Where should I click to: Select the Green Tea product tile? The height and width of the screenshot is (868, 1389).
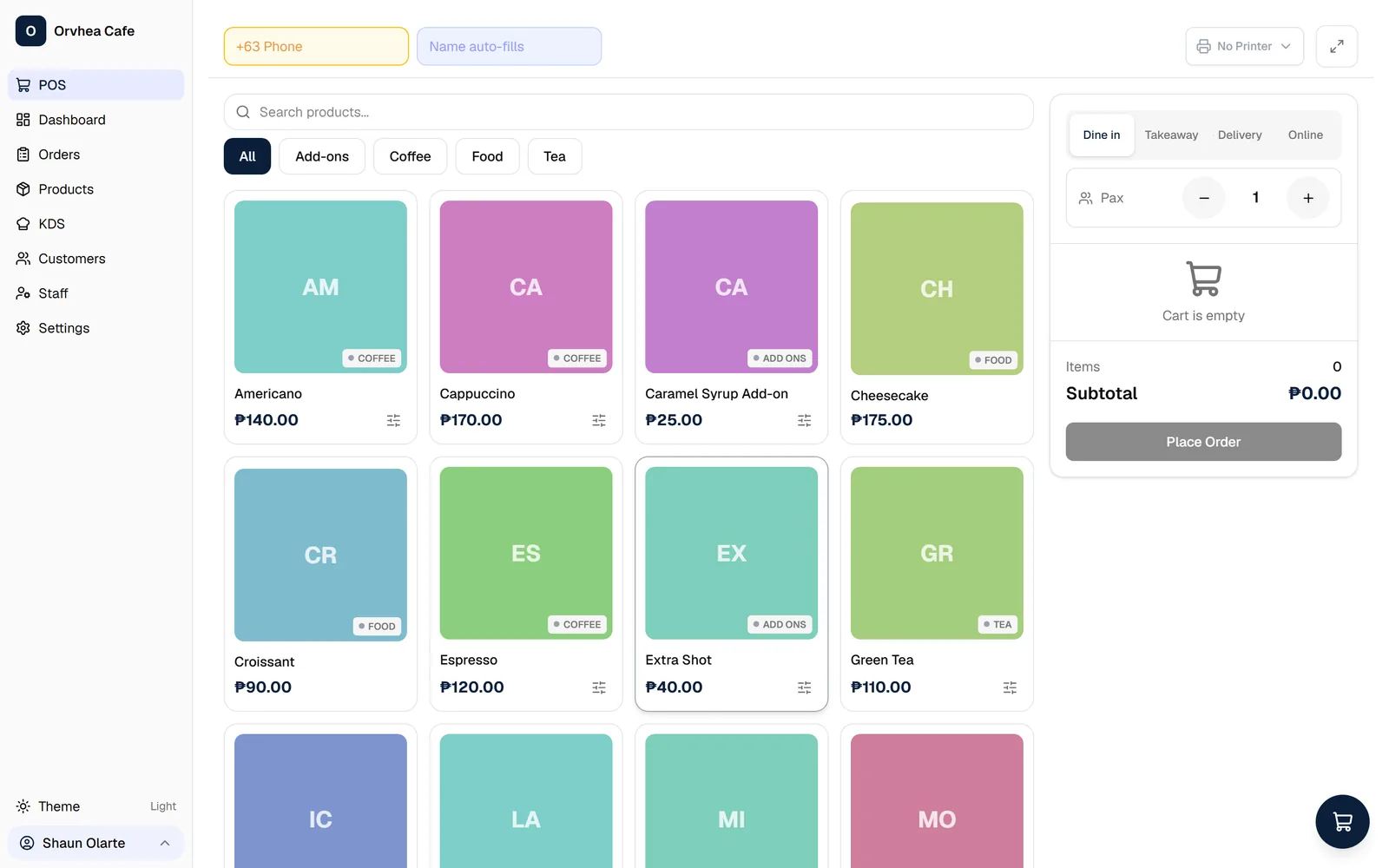click(937, 584)
